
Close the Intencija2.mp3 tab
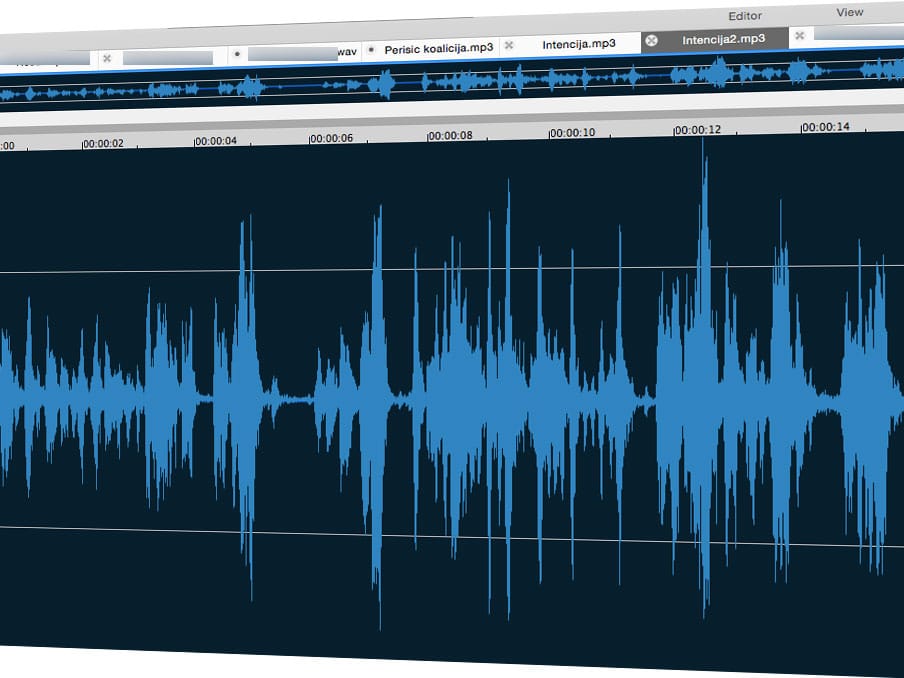point(652,40)
